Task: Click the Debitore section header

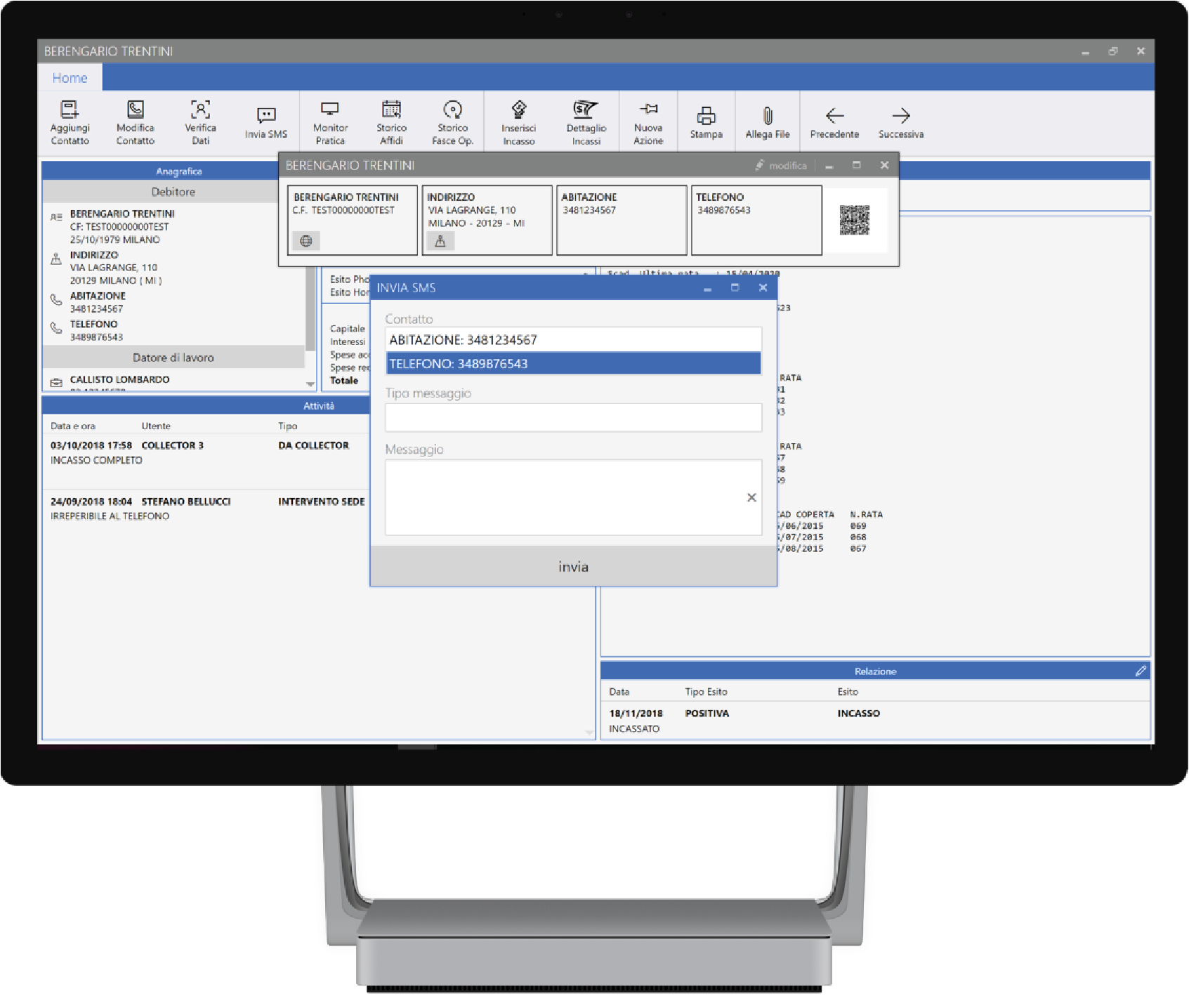Action: pos(173,192)
